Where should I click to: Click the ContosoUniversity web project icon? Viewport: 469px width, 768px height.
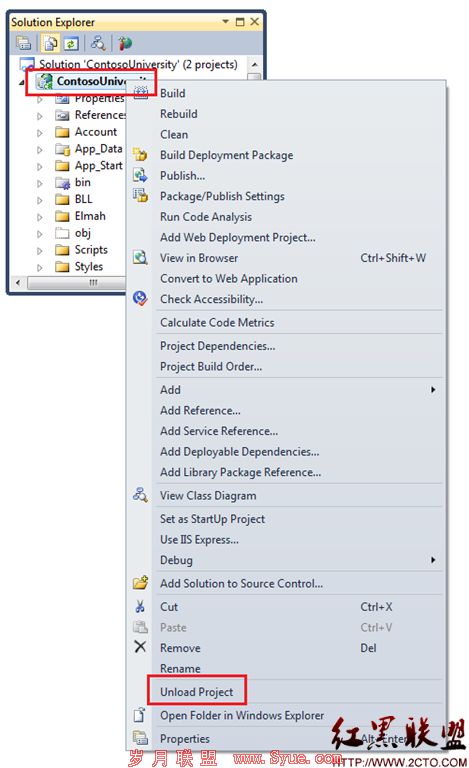pos(45,81)
